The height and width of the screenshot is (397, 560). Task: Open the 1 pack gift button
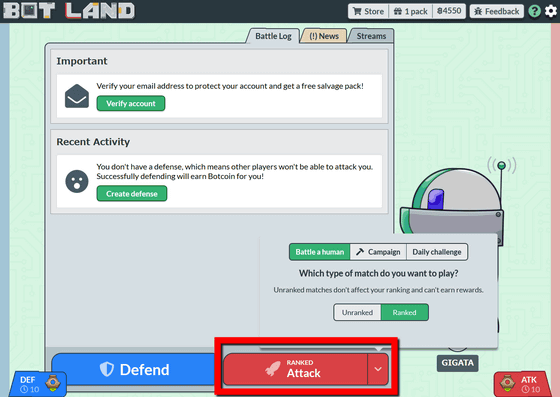410,11
